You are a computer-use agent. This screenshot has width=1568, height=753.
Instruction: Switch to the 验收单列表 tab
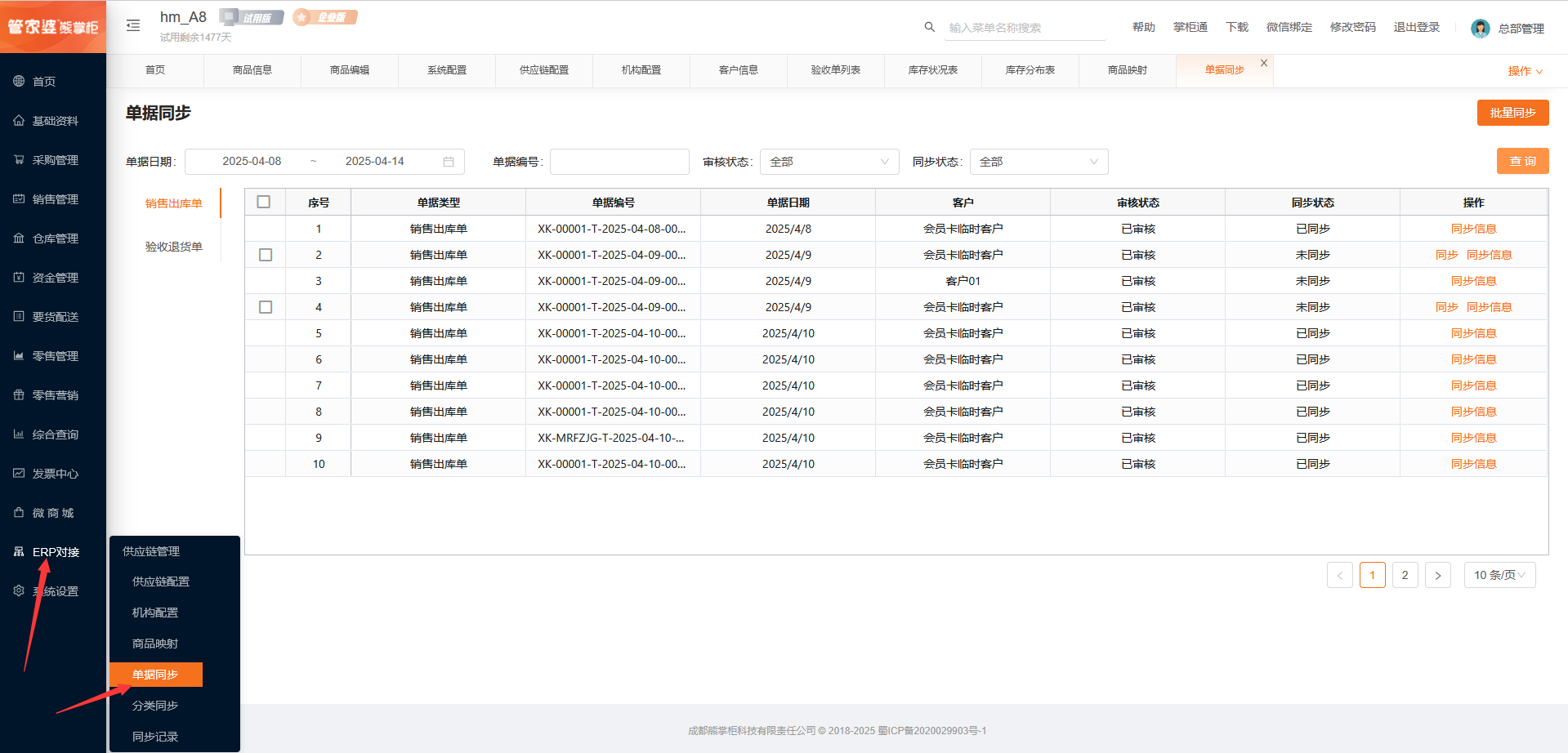pyautogui.click(x=836, y=70)
